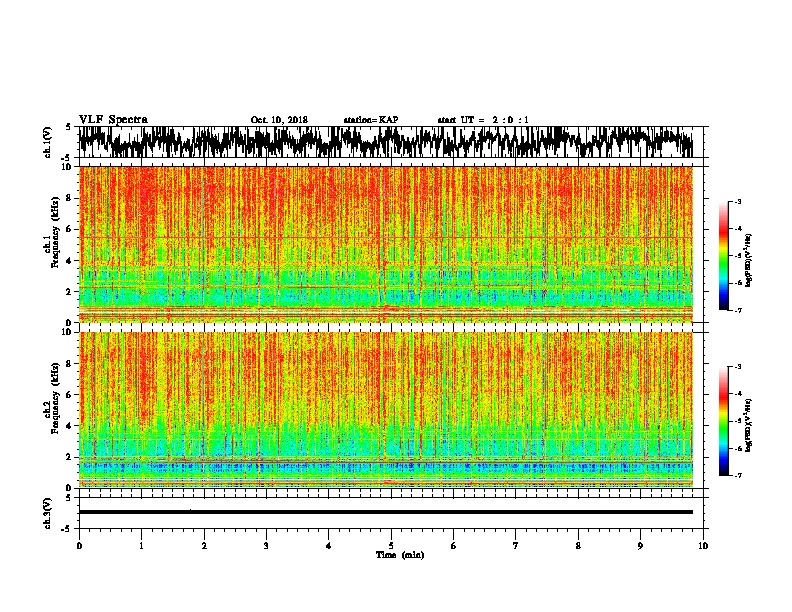Click the 'ch.1(V)' axis label at top
Image resolution: width=792 pixels, height=612 pixels.
(47, 142)
